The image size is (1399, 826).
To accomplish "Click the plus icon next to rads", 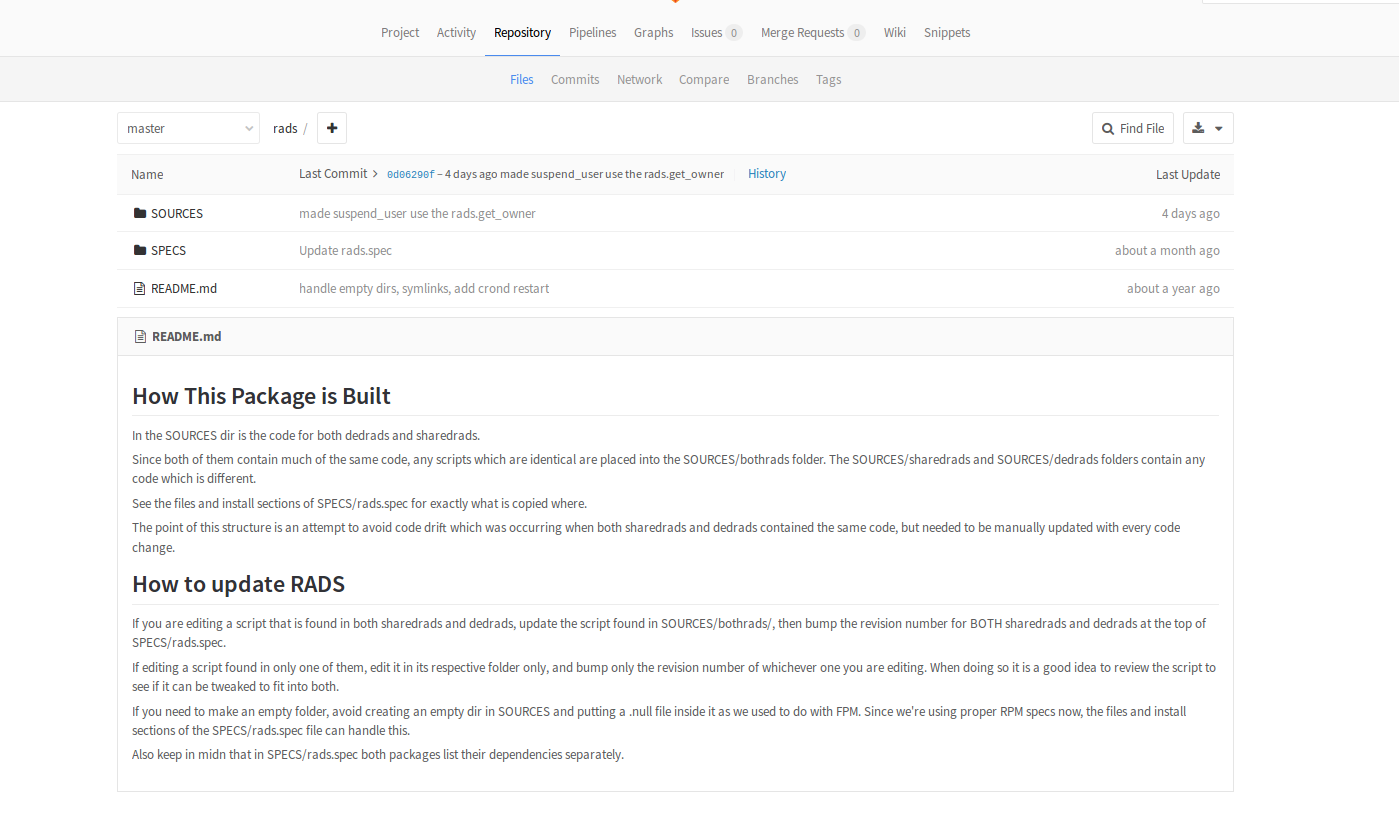I will (x=332, y=128).
